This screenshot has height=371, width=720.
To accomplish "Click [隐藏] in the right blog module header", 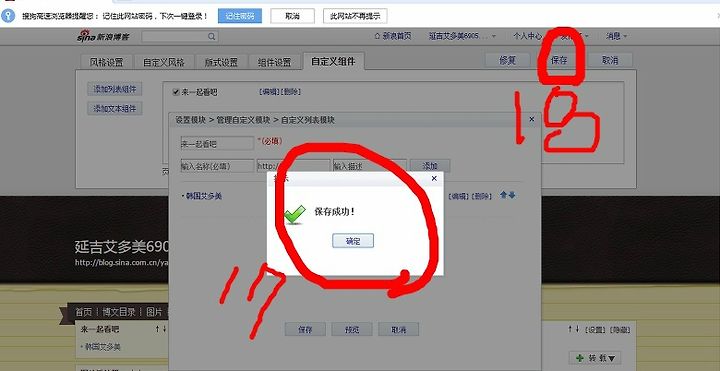I will pos(620,330).
